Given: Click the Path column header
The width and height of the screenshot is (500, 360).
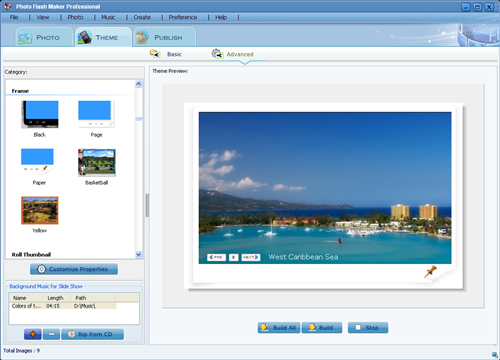Looking at the screenshot, I should (94, 298).
